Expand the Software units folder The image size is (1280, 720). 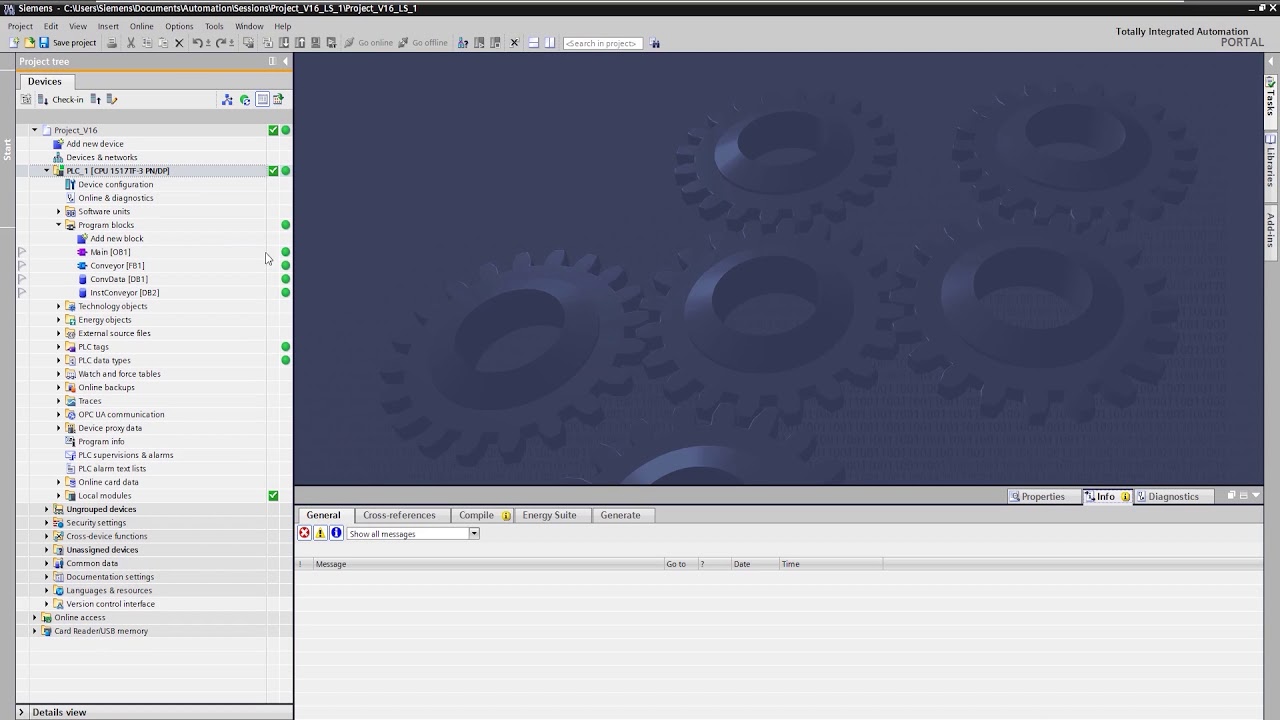click(58, 212)
